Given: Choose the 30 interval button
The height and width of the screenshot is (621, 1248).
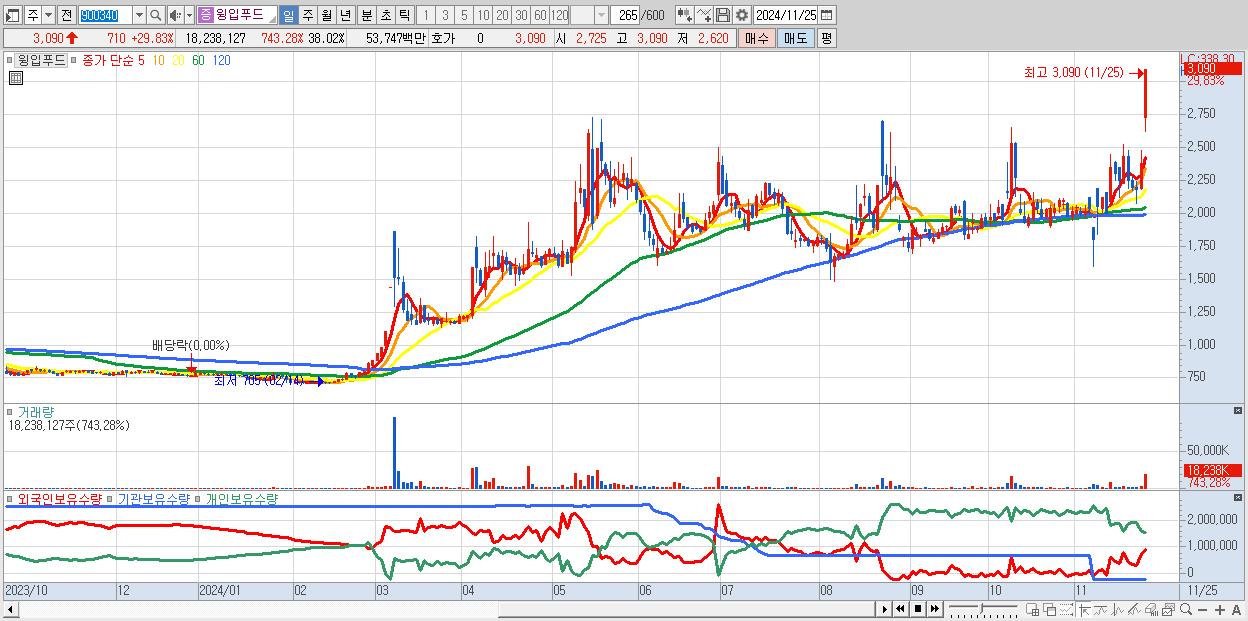Looking at the screenshot, I should coord(522,15).
